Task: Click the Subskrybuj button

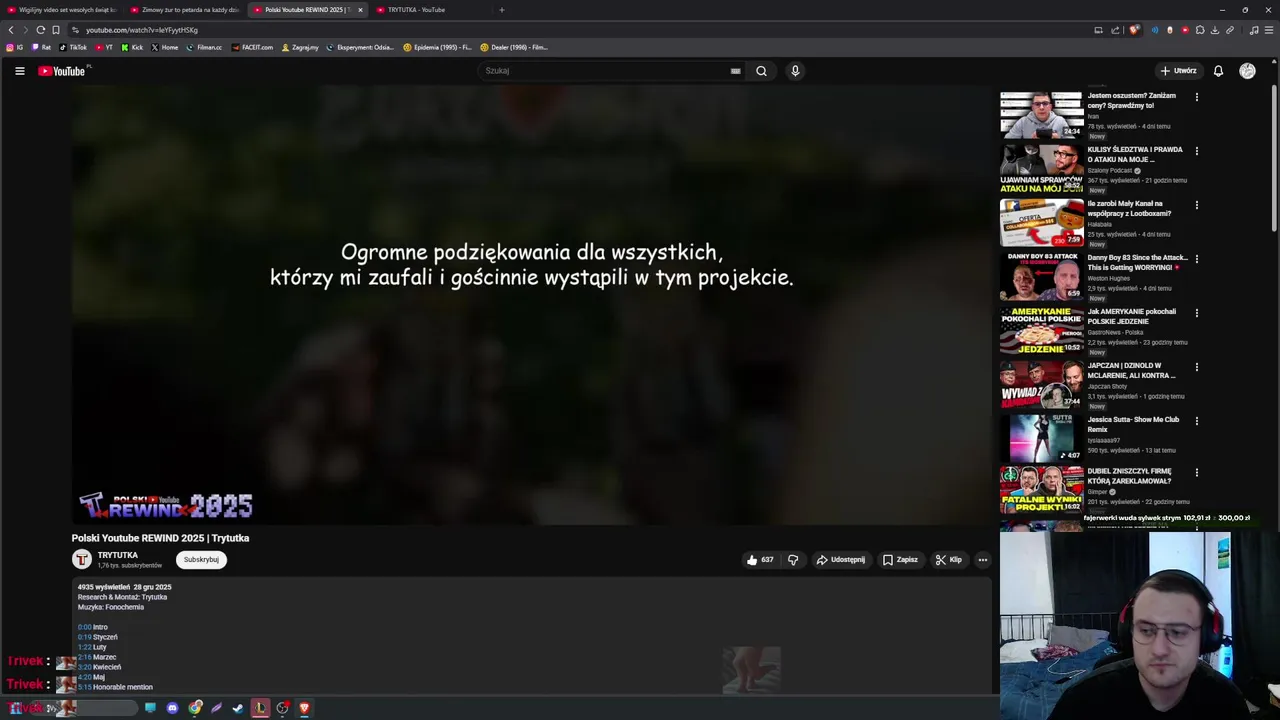Action: pos(201,560)
